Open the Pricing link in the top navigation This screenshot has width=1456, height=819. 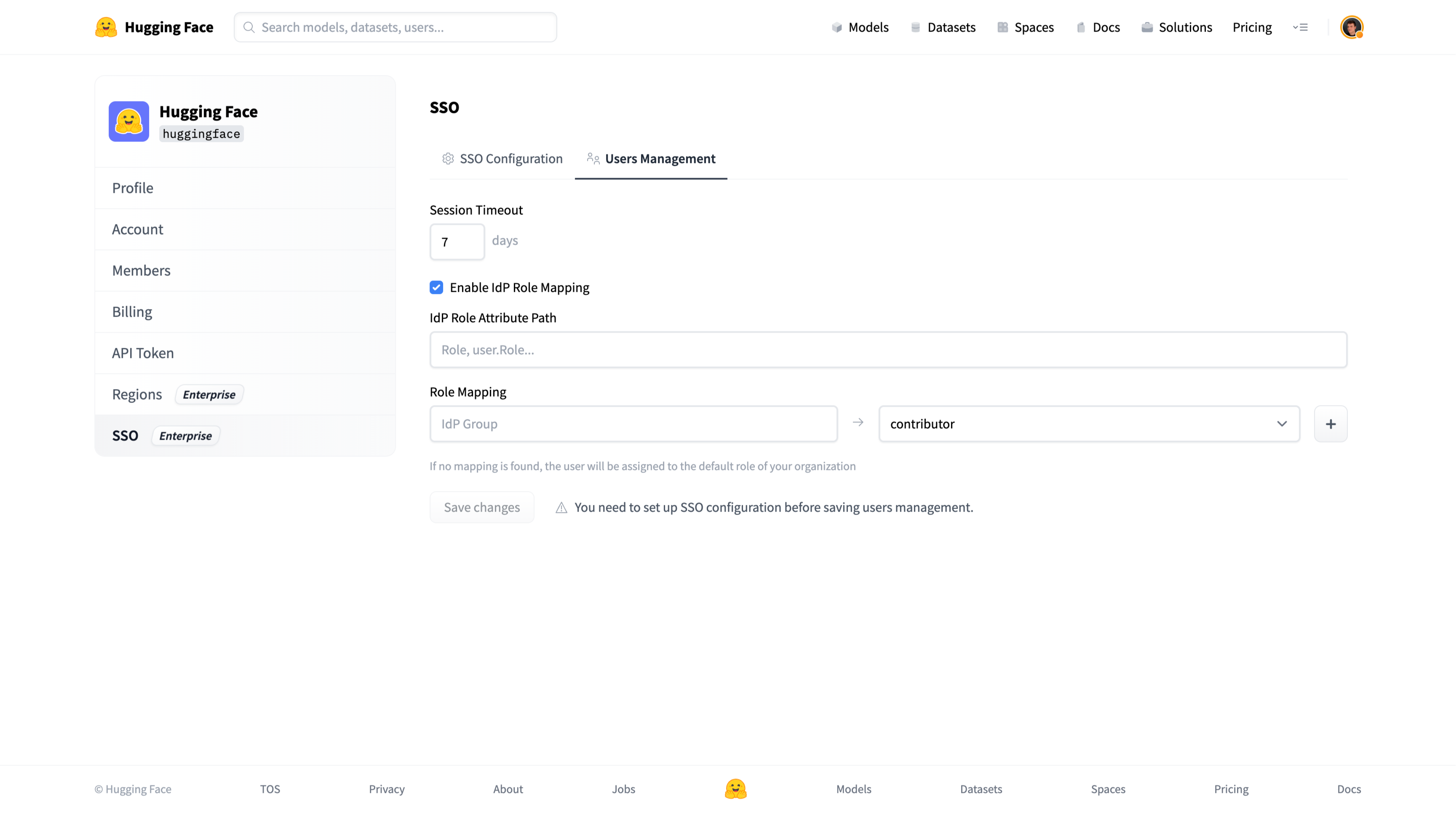click(x=1251, y=27)
